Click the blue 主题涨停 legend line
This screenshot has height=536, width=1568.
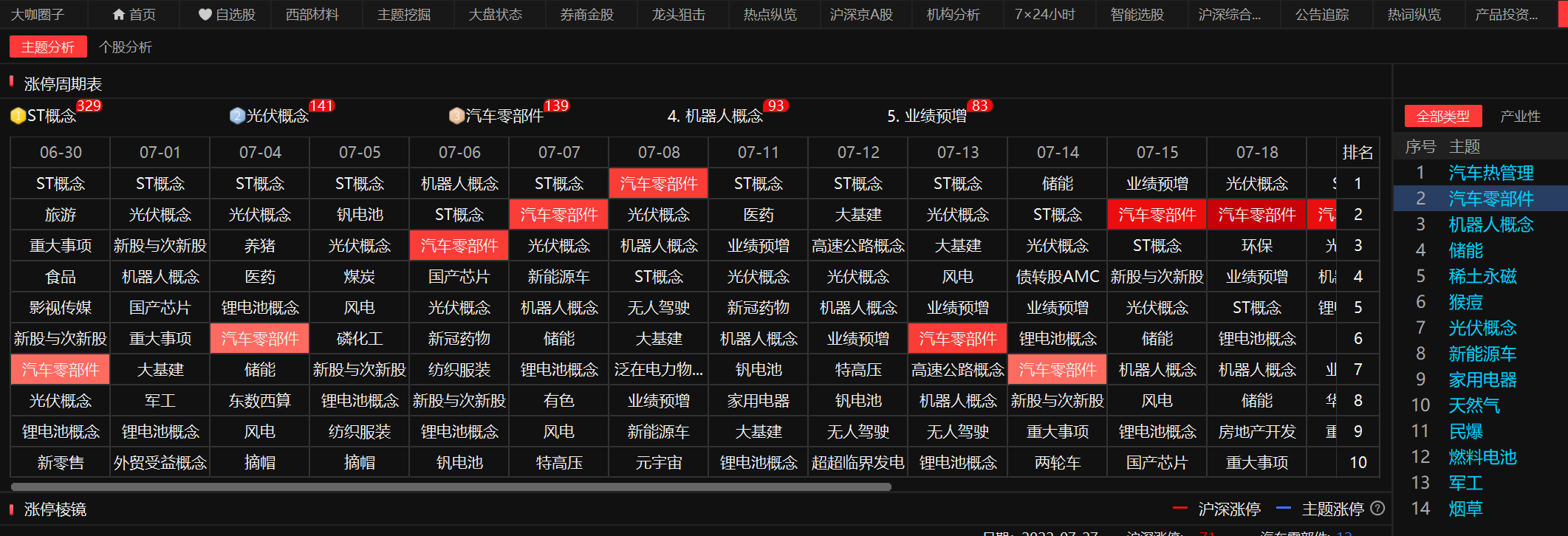pos(1284,508)
